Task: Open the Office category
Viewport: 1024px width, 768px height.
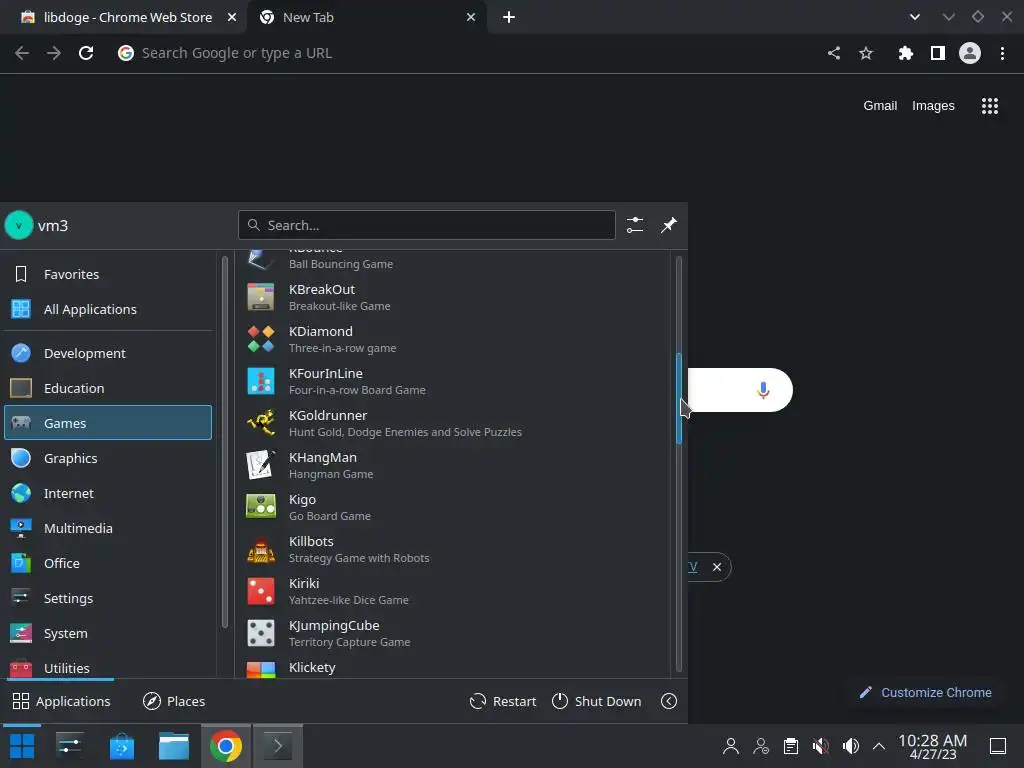Action: pos(108,563)
